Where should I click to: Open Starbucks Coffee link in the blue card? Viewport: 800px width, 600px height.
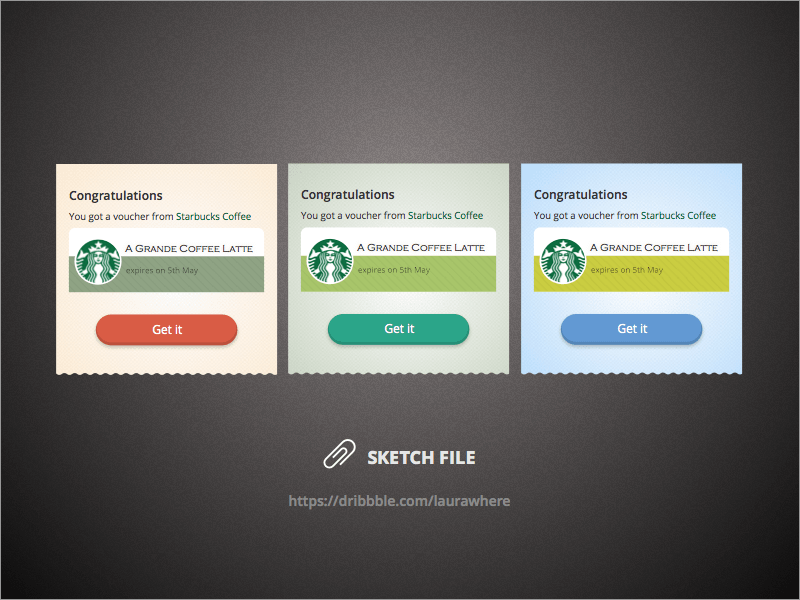(679, 215)
